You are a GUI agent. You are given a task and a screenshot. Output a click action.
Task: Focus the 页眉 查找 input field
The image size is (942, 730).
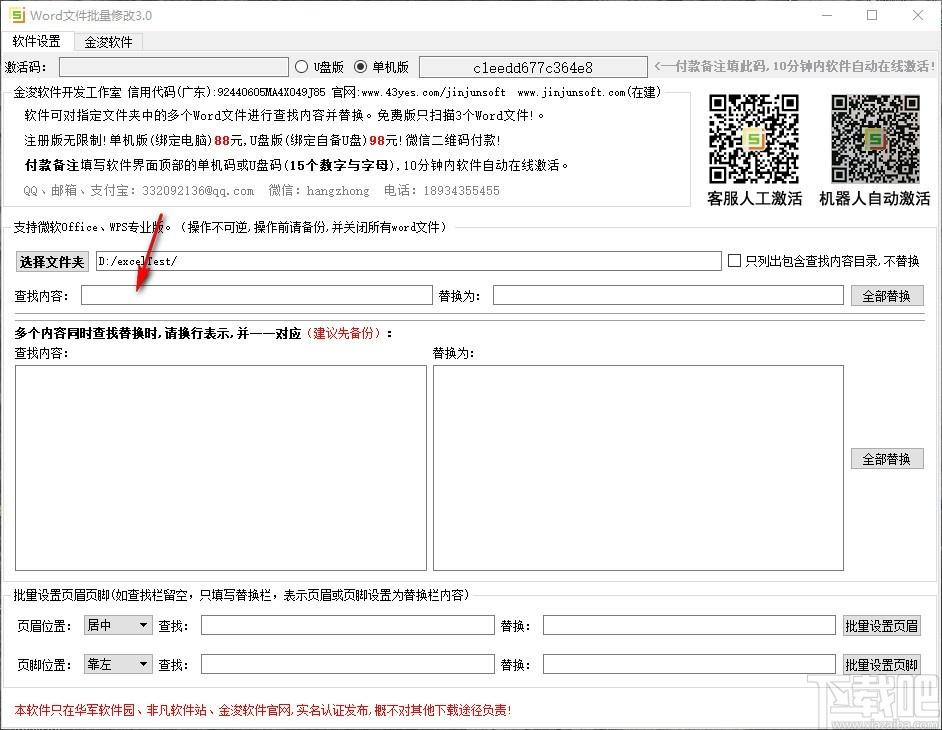pyautogui.click(x=347, y=625)
